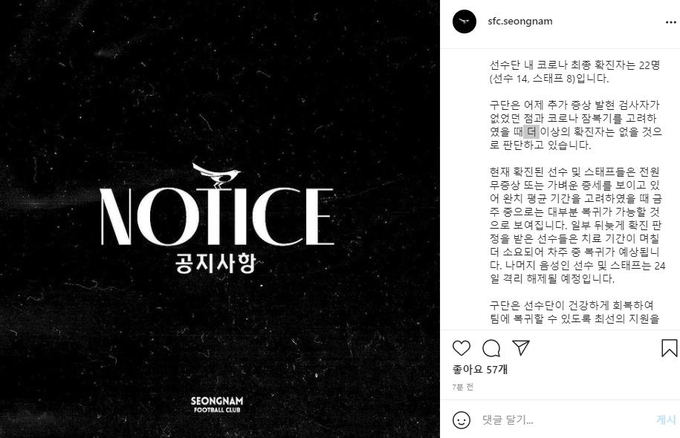Click caption's first line about 22명

(575, 65)
